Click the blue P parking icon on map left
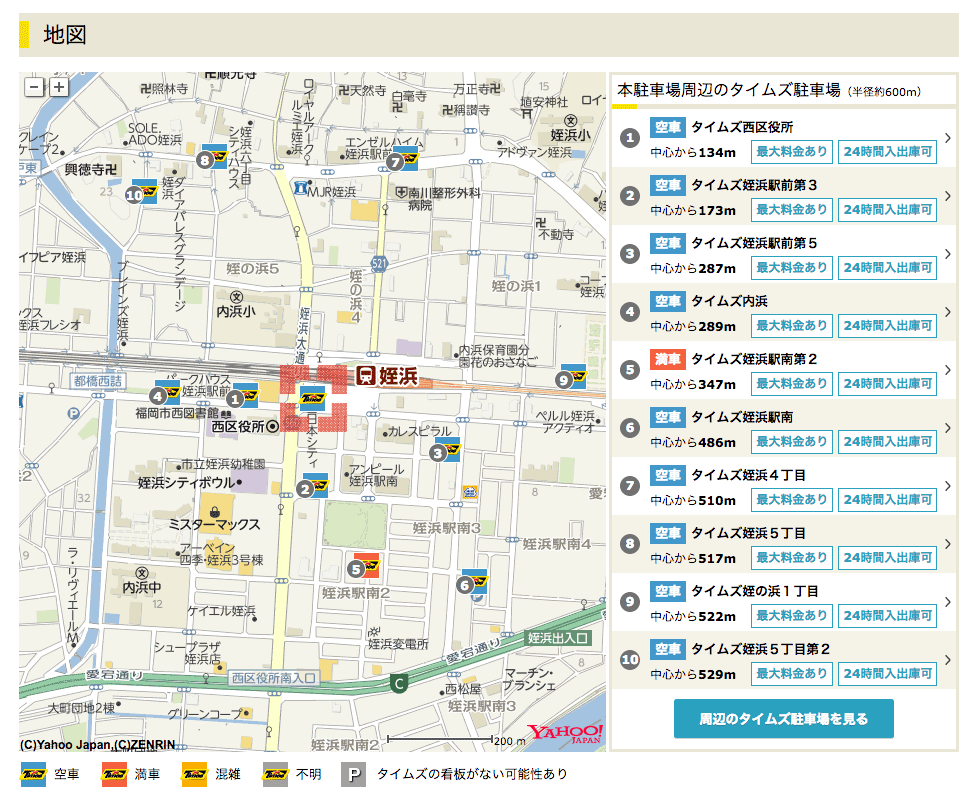Screen dimensions: 979x808 pos(74,413)
